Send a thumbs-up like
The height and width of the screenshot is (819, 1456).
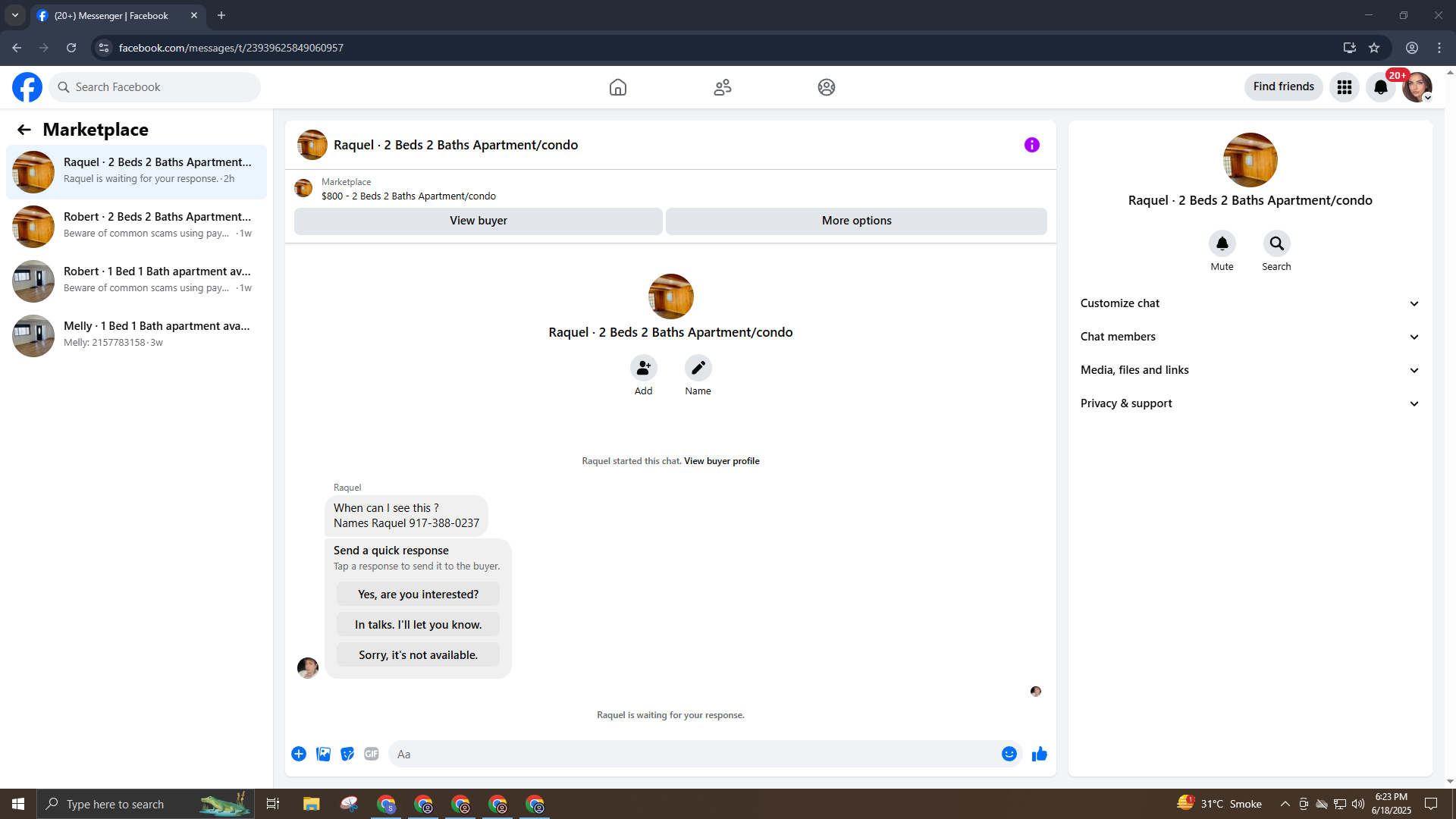point(1040,754)
